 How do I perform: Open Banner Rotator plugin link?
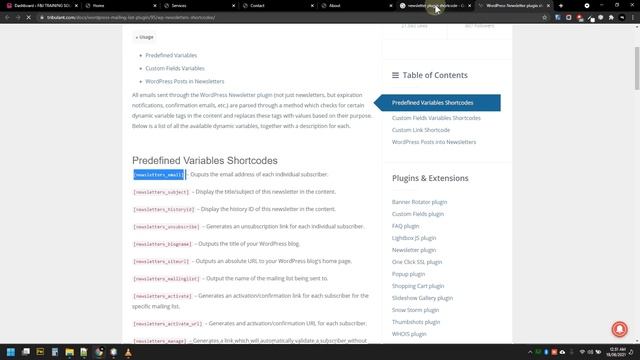coord(419,202)
